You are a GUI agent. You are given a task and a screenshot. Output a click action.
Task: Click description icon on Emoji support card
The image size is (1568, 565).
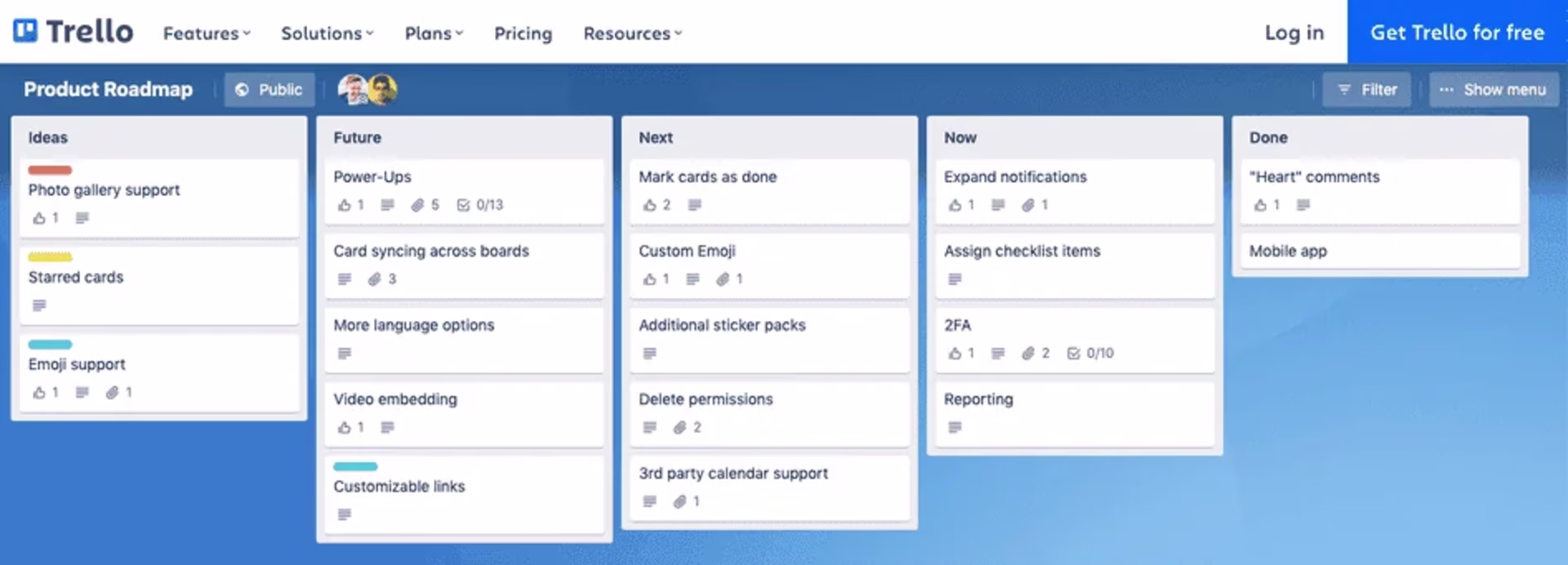pos(82,393)
